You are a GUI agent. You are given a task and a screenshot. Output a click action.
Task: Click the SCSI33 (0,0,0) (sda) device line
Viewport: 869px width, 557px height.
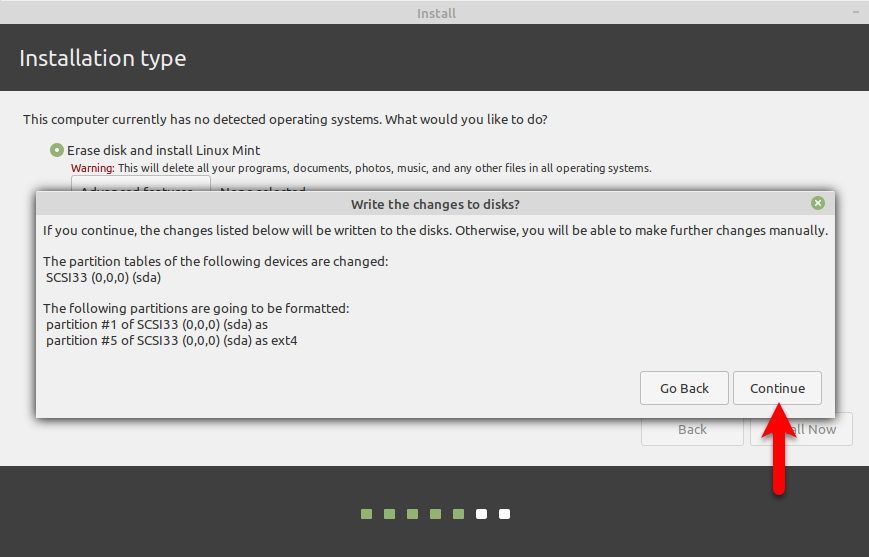coord(103,278)
